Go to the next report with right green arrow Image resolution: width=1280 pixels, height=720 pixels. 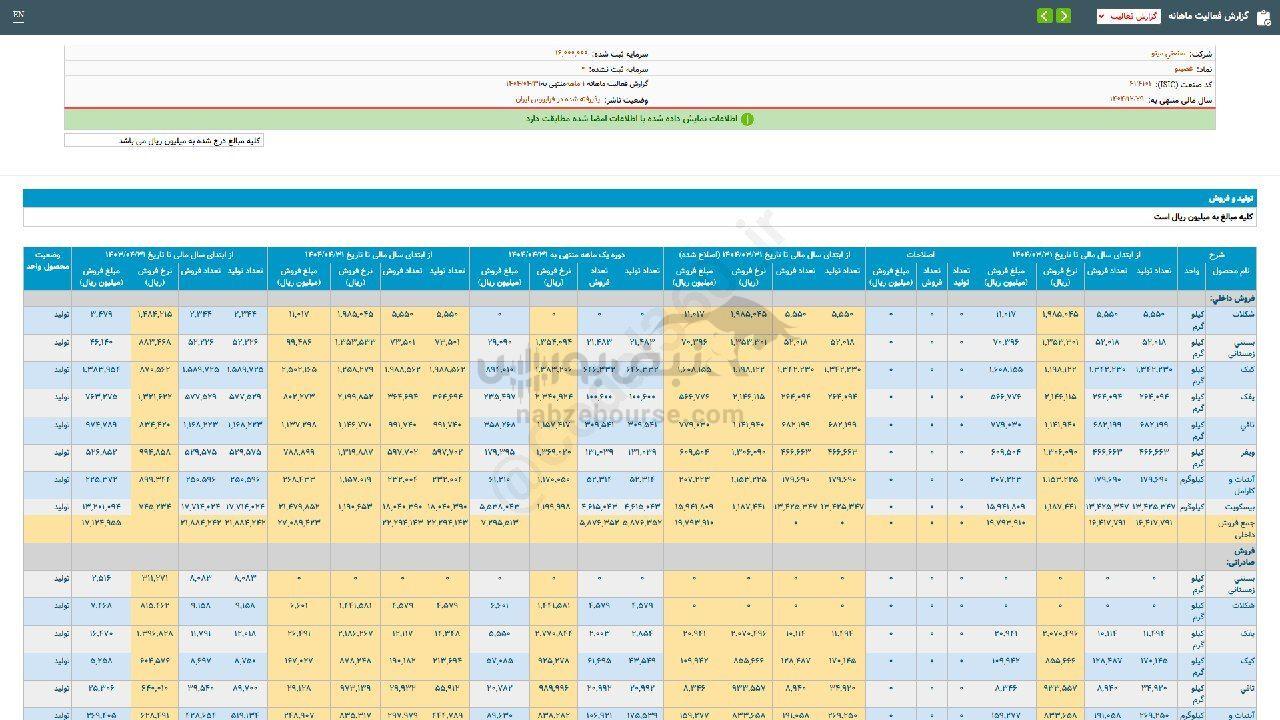pyautogui.click(x=1063, y=16)
